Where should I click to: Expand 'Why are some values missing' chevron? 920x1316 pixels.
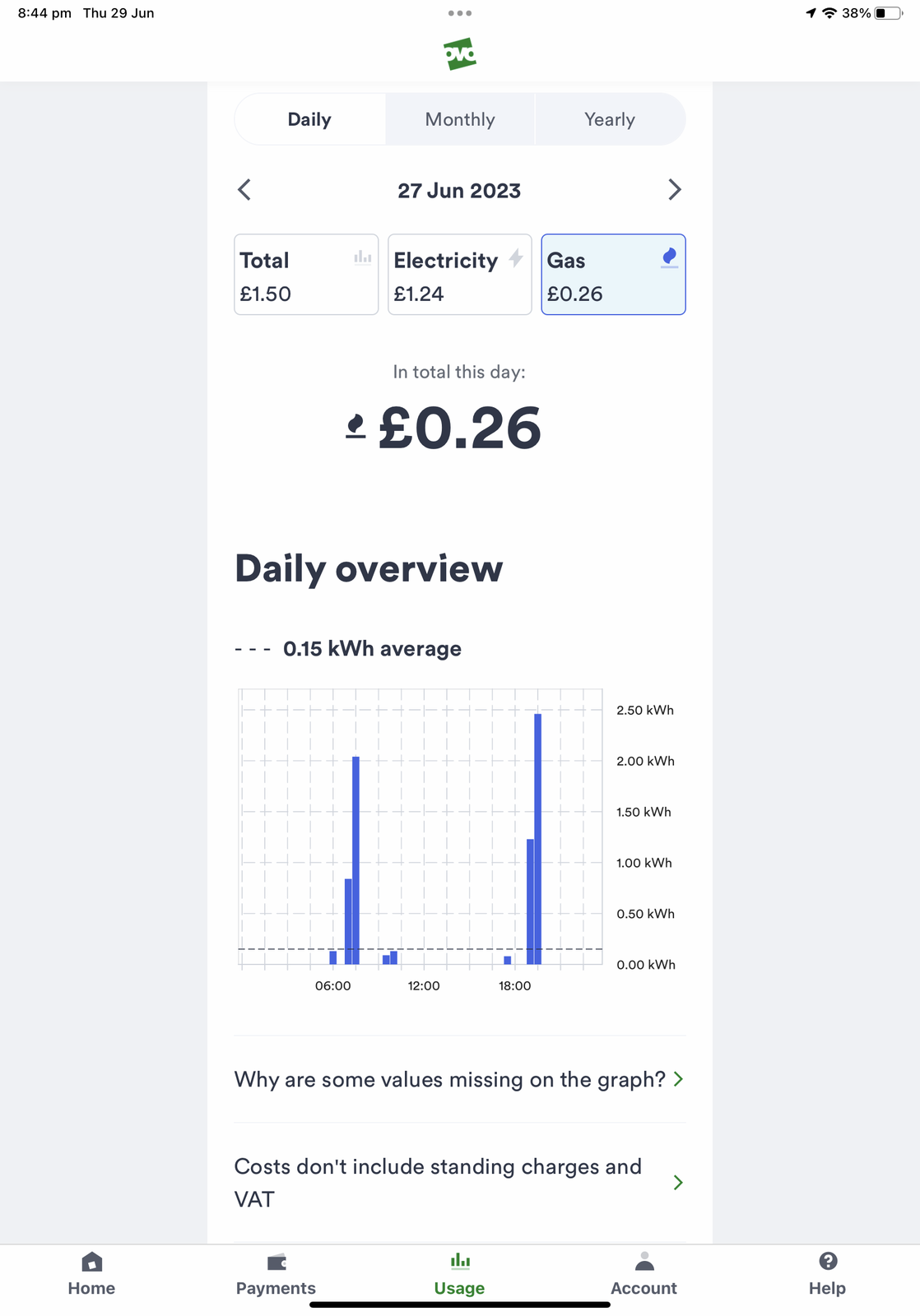pos(678,1079)
